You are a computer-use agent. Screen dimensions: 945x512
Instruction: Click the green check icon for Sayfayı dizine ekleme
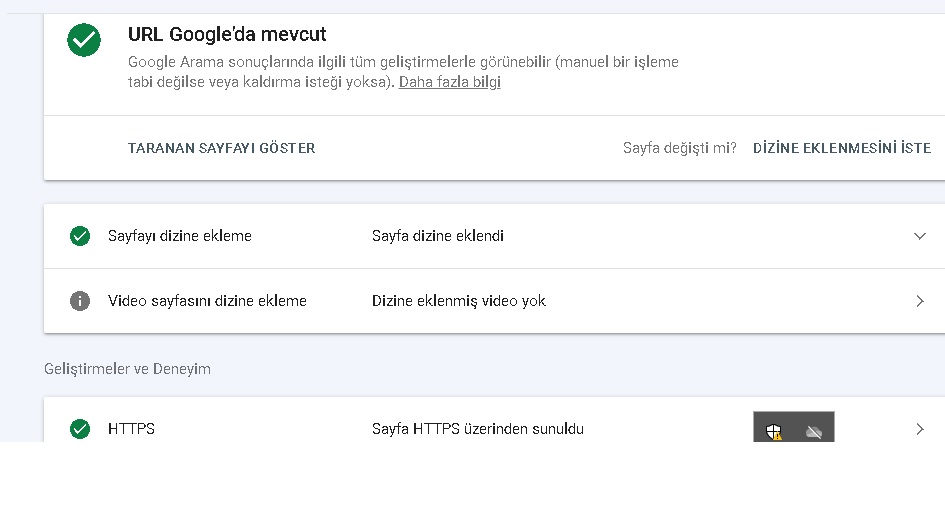pos(80,236)
